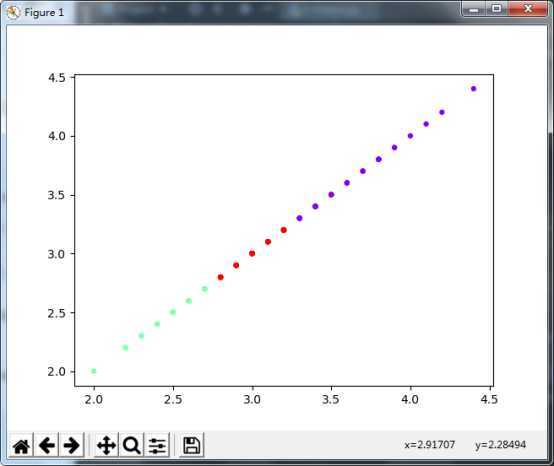Click the purple point at x=4.0
The image size is (554, 466).
click(410, 136)
